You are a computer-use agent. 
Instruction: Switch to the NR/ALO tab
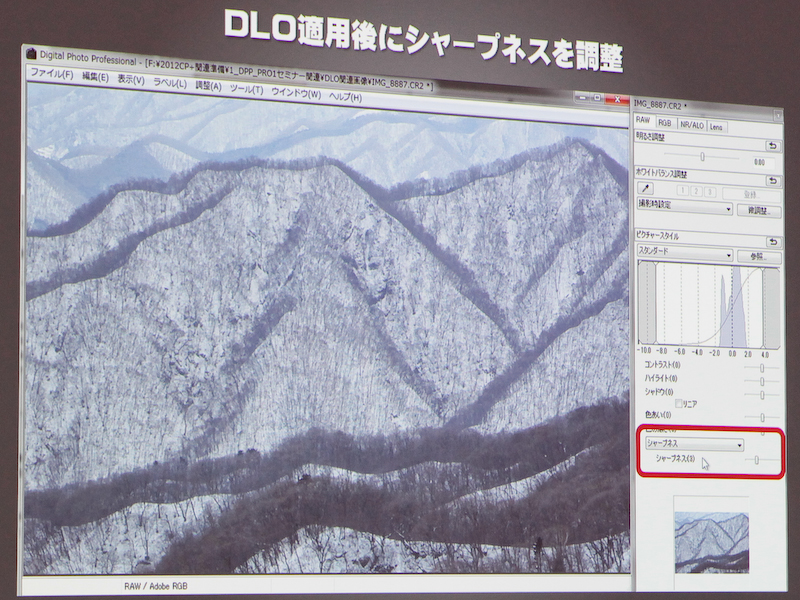692,124
